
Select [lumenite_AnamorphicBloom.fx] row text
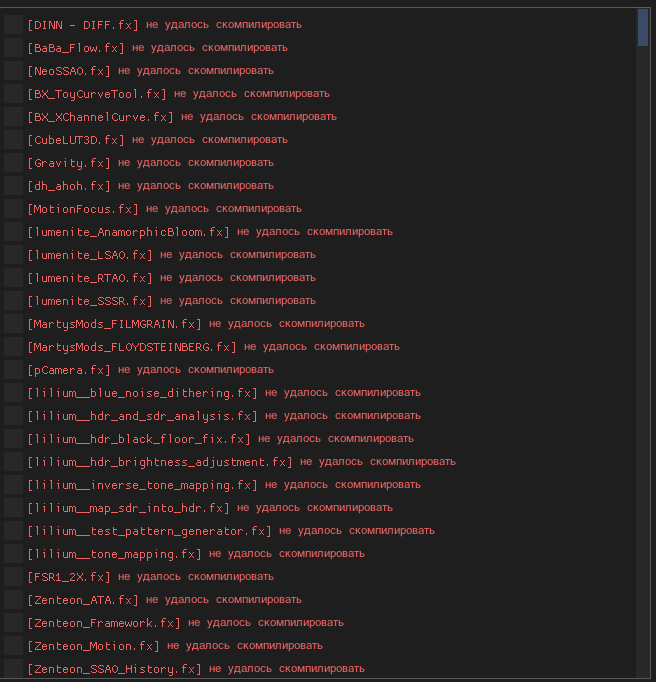click(210, 232)
